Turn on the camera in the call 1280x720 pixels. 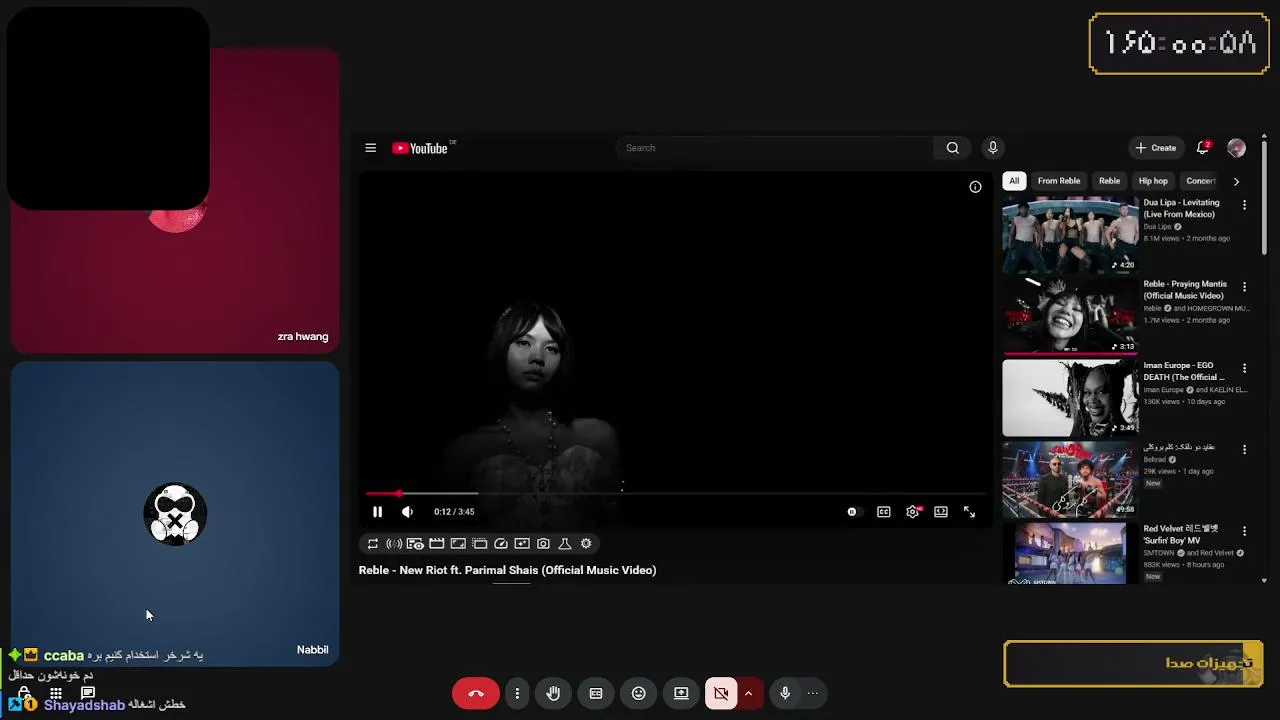721,693
